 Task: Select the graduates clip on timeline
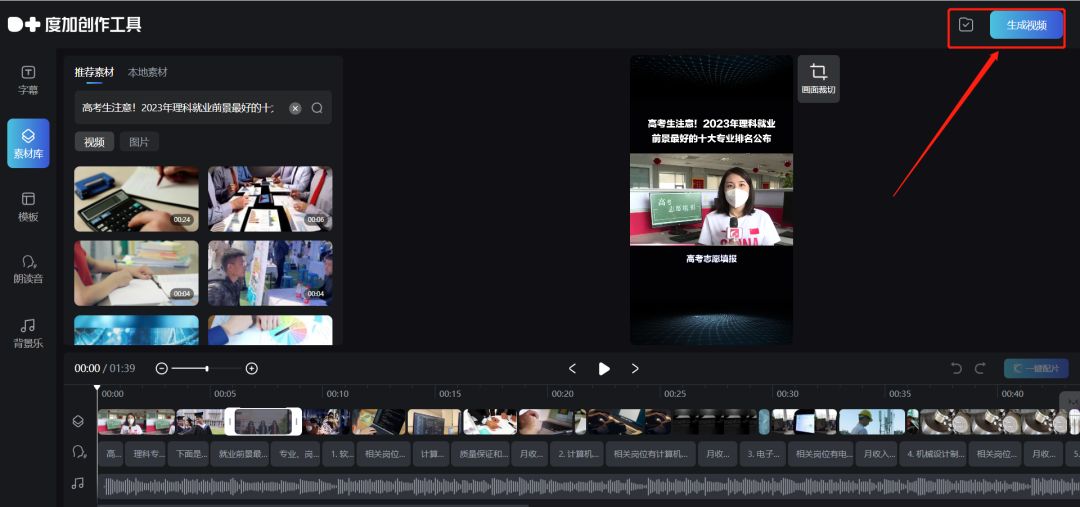point(200,422)
